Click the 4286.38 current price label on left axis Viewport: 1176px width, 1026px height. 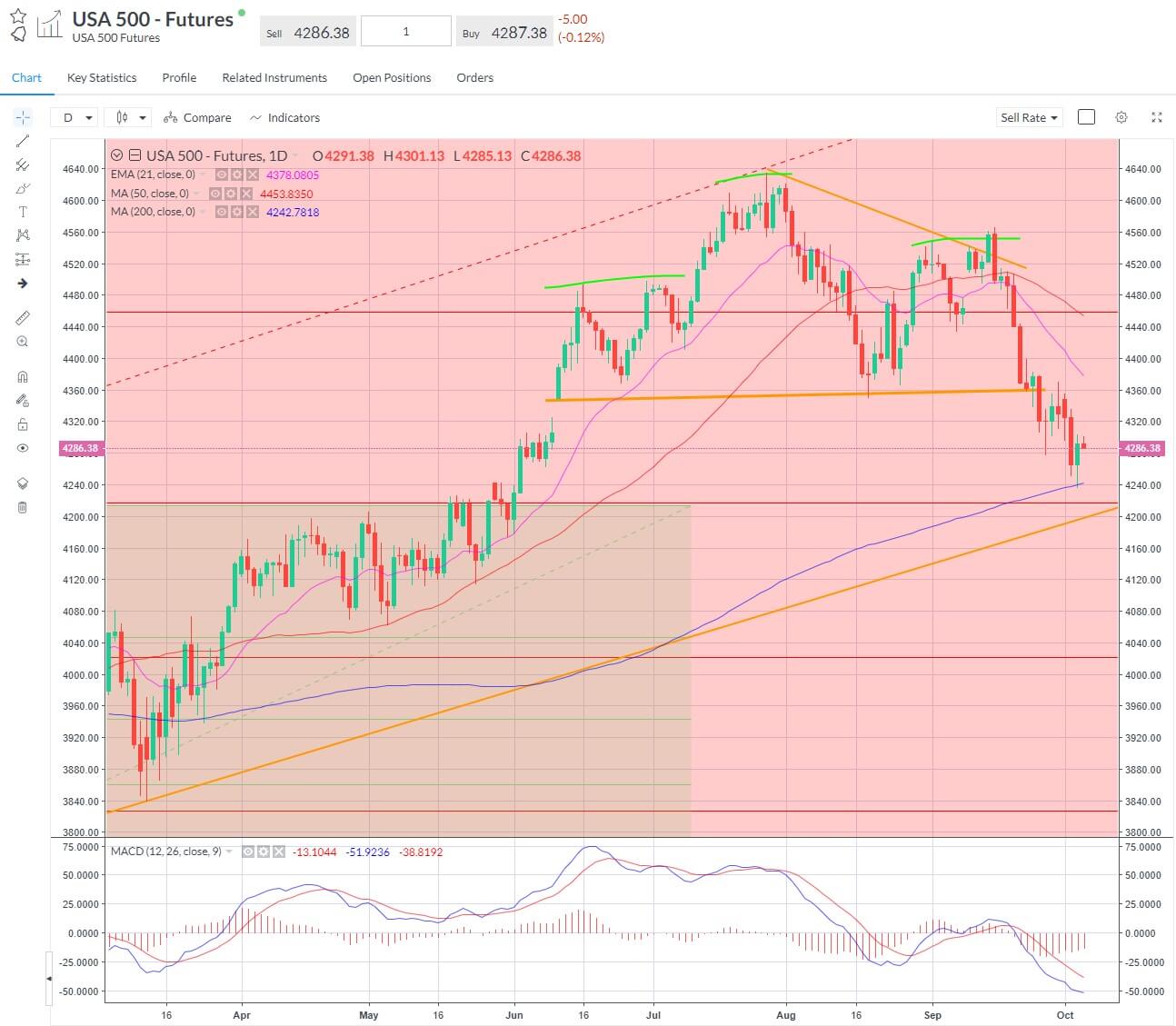tap(80, 448)
